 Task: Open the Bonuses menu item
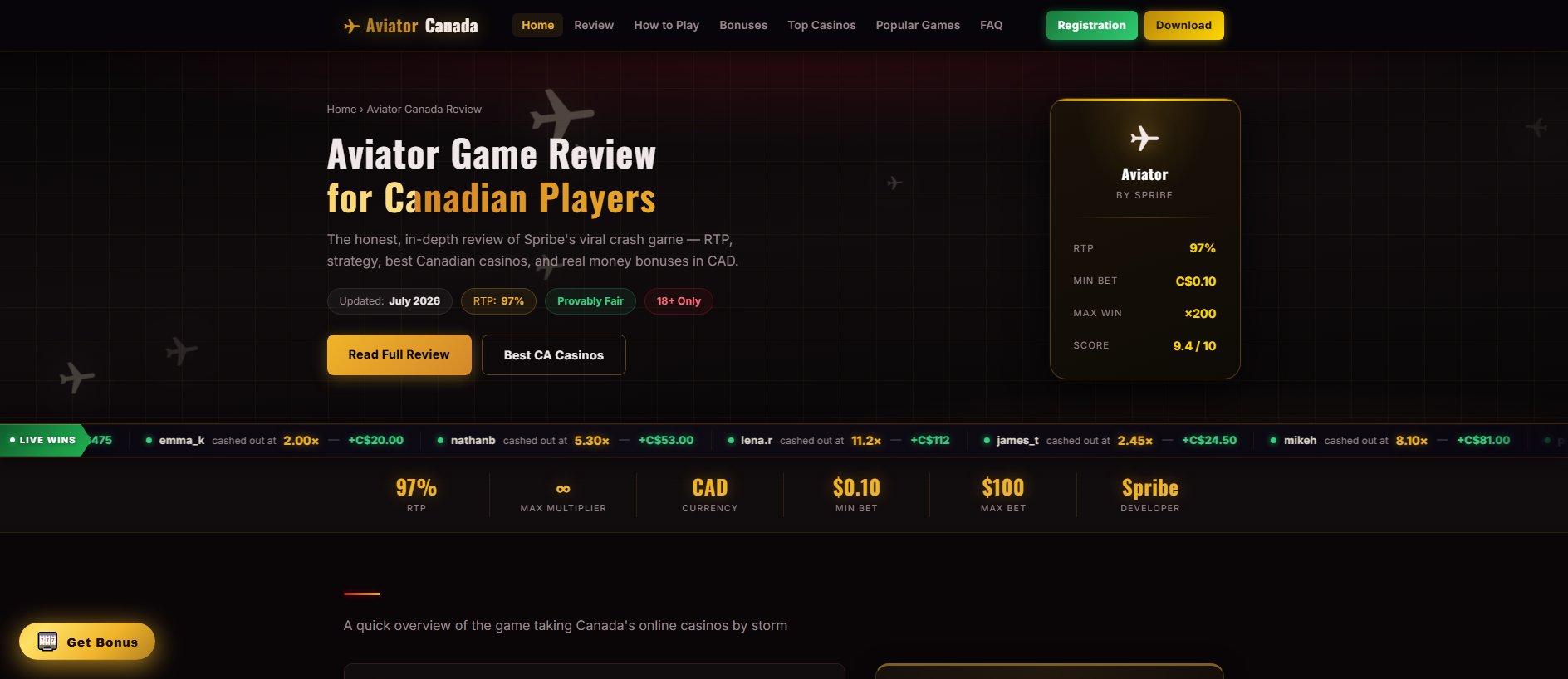coord(743,25)
